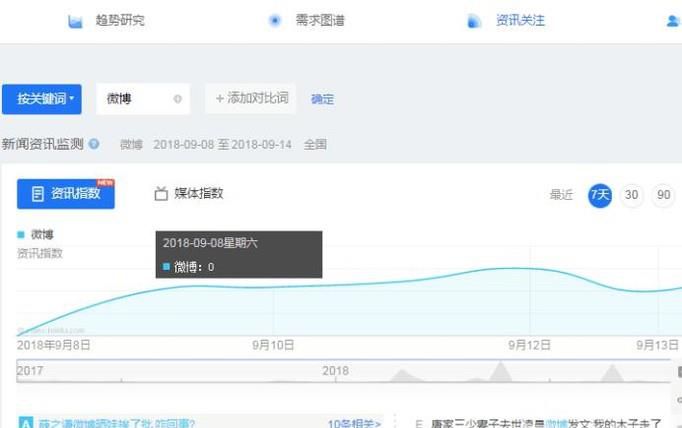The height and width of the screenshot is (428, 682).
Task: Open the 需求图谱 demand map tab
Action: (320, 20)
